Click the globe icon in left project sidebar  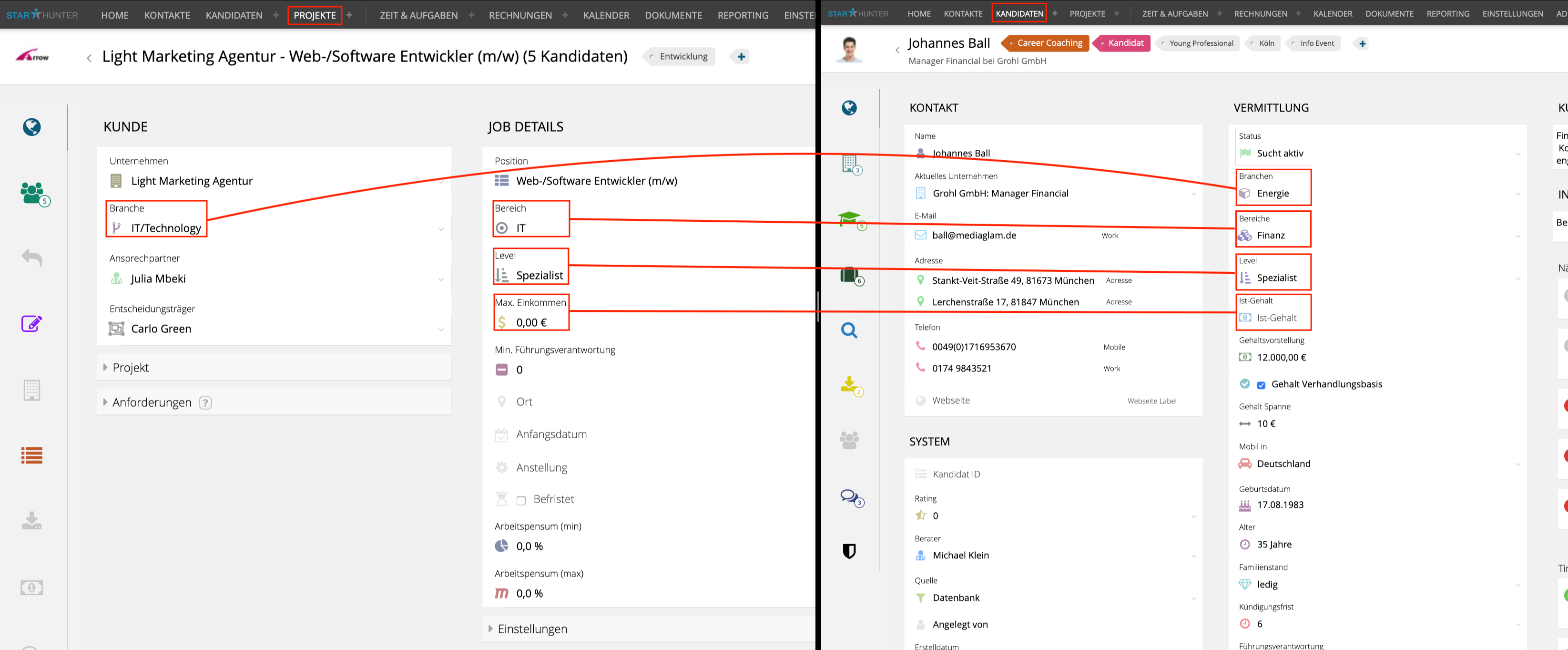tap(31, 127)
